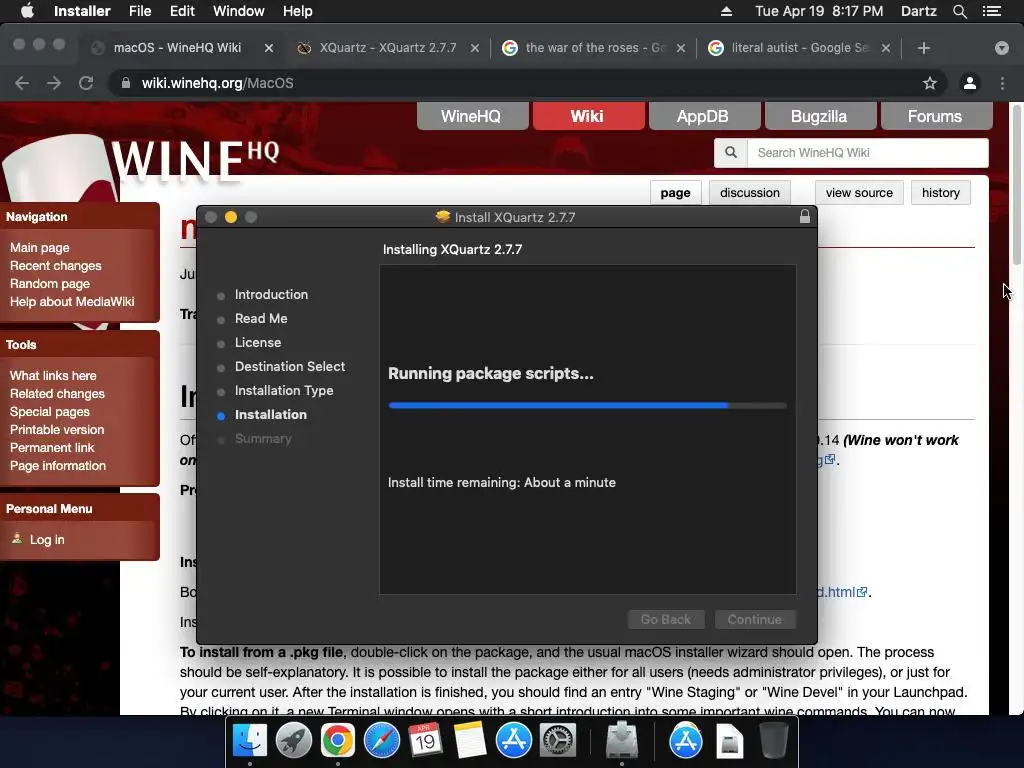
Task: Open the Help menu
Action: (x=297, y=11)
